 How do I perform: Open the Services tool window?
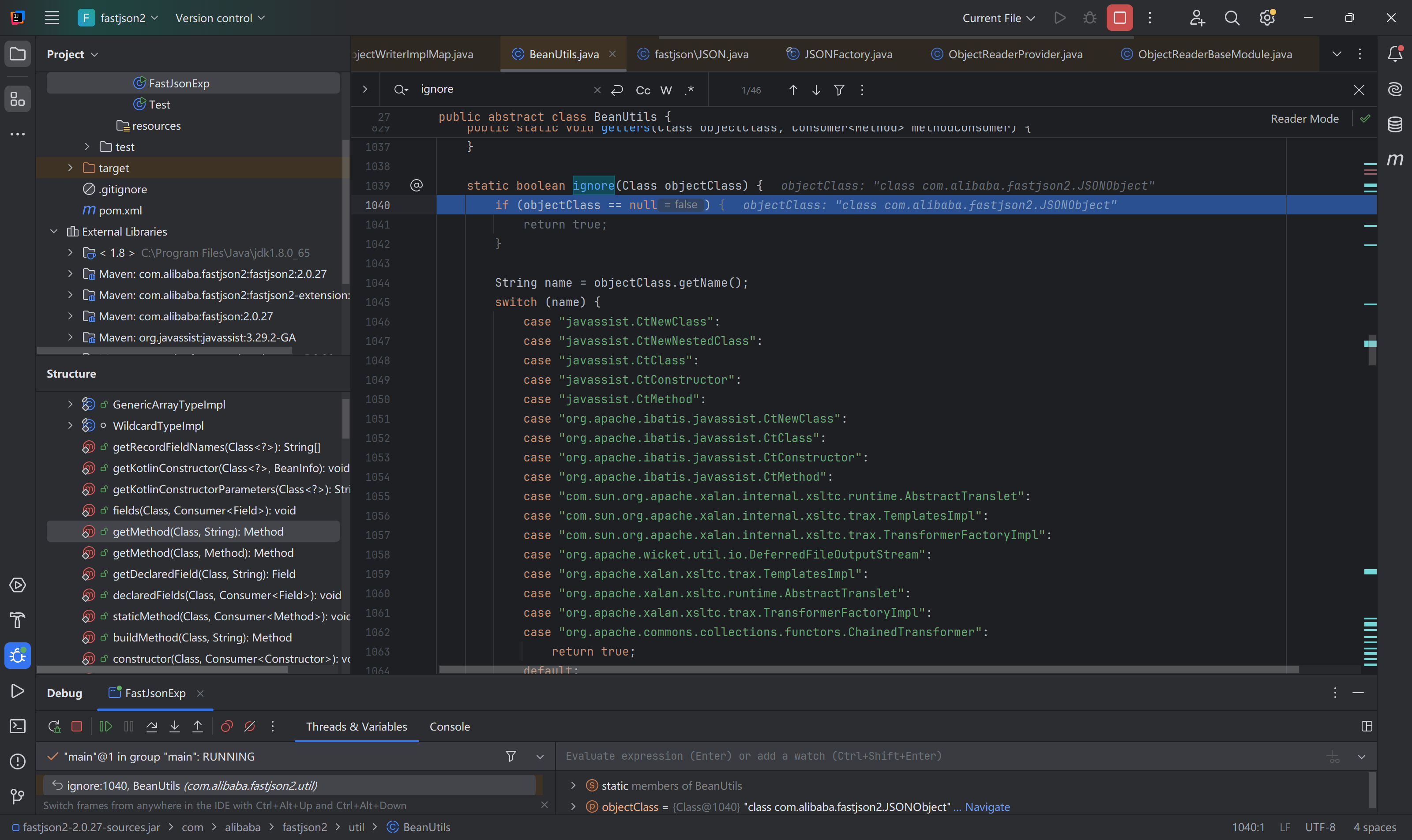18,585
